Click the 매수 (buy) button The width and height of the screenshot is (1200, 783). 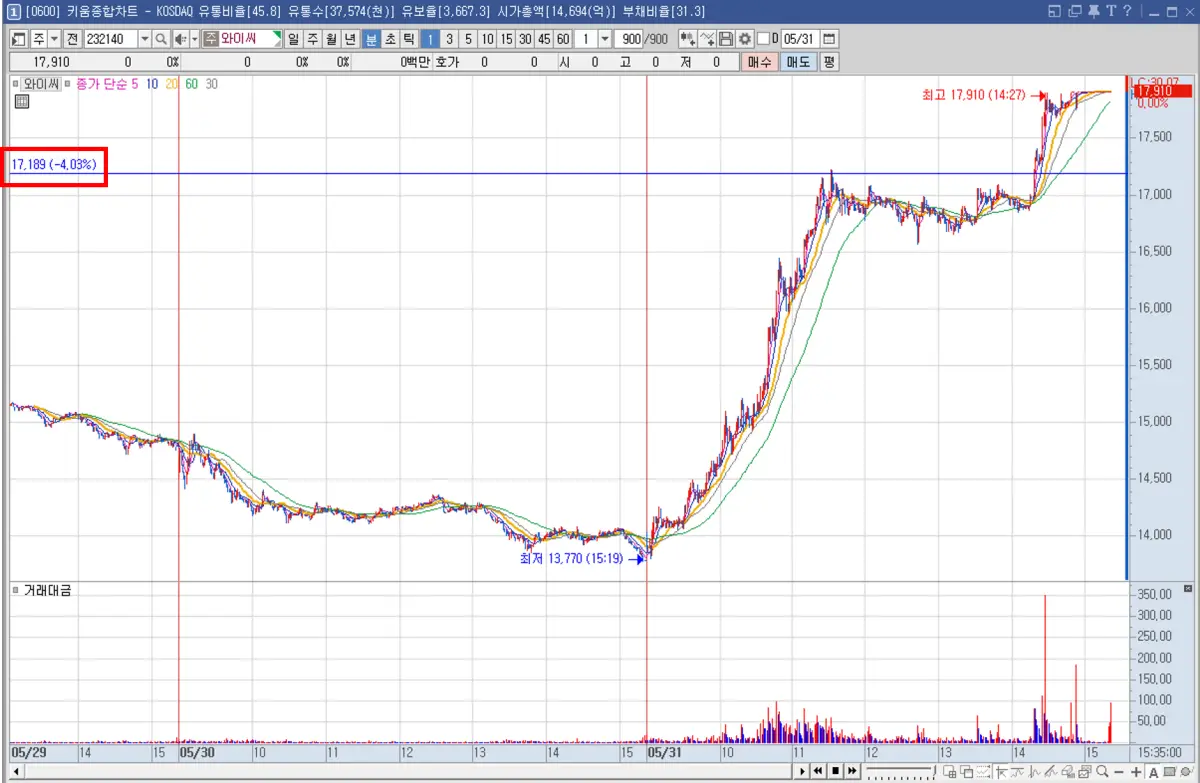[x=760, y=62]
